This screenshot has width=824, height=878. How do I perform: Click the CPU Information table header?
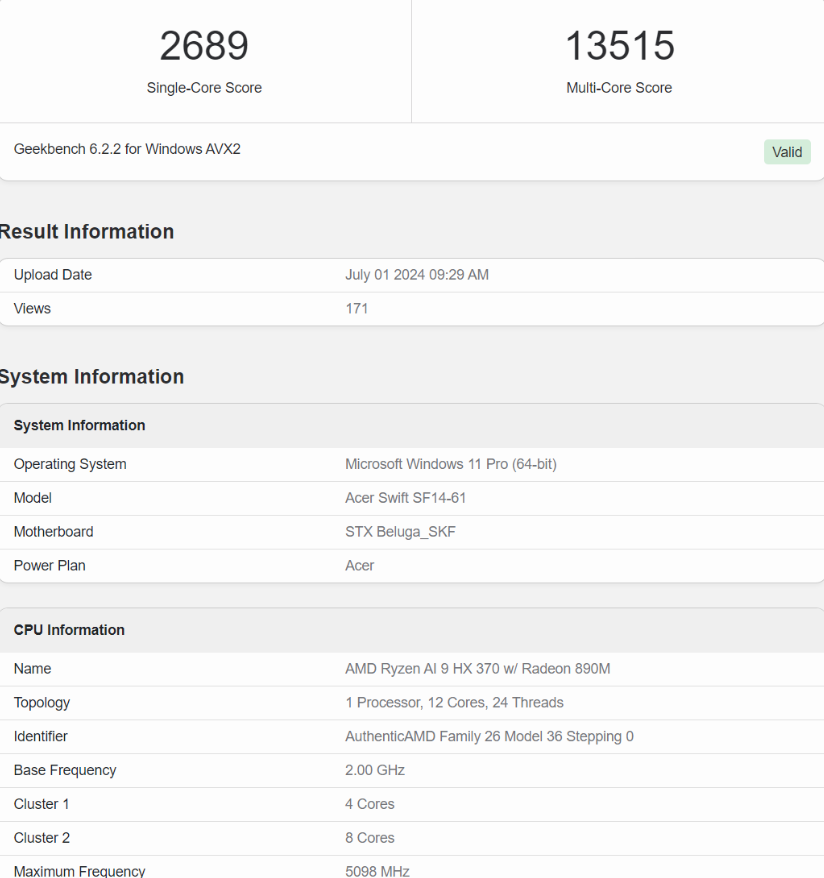tap(69, 630)
